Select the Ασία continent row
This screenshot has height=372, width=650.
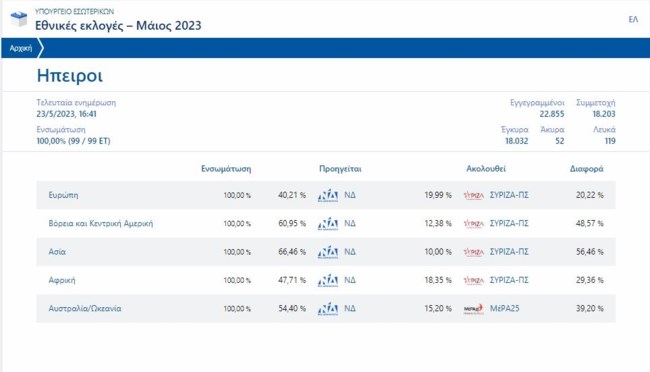(326, 252)
